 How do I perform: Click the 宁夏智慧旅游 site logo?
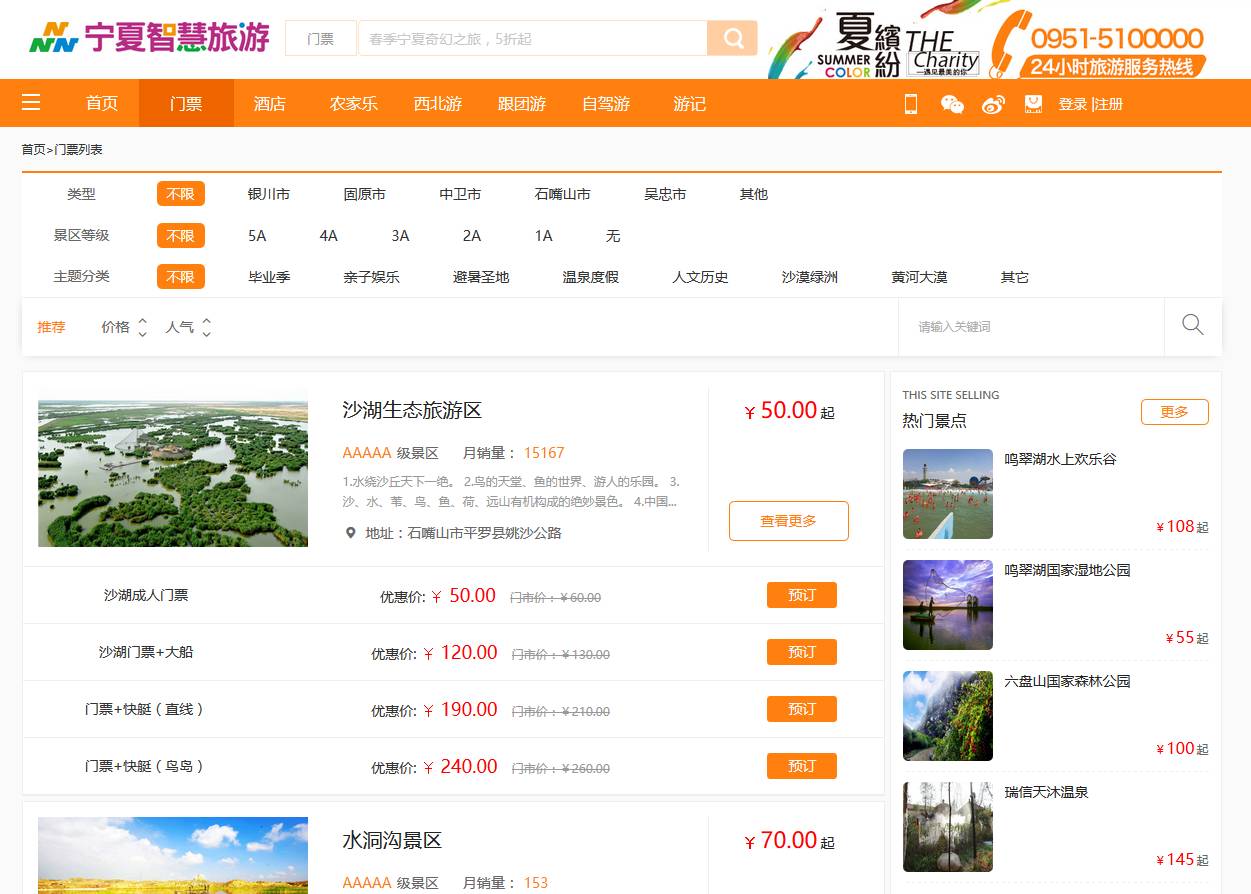[x=150, y=38]
